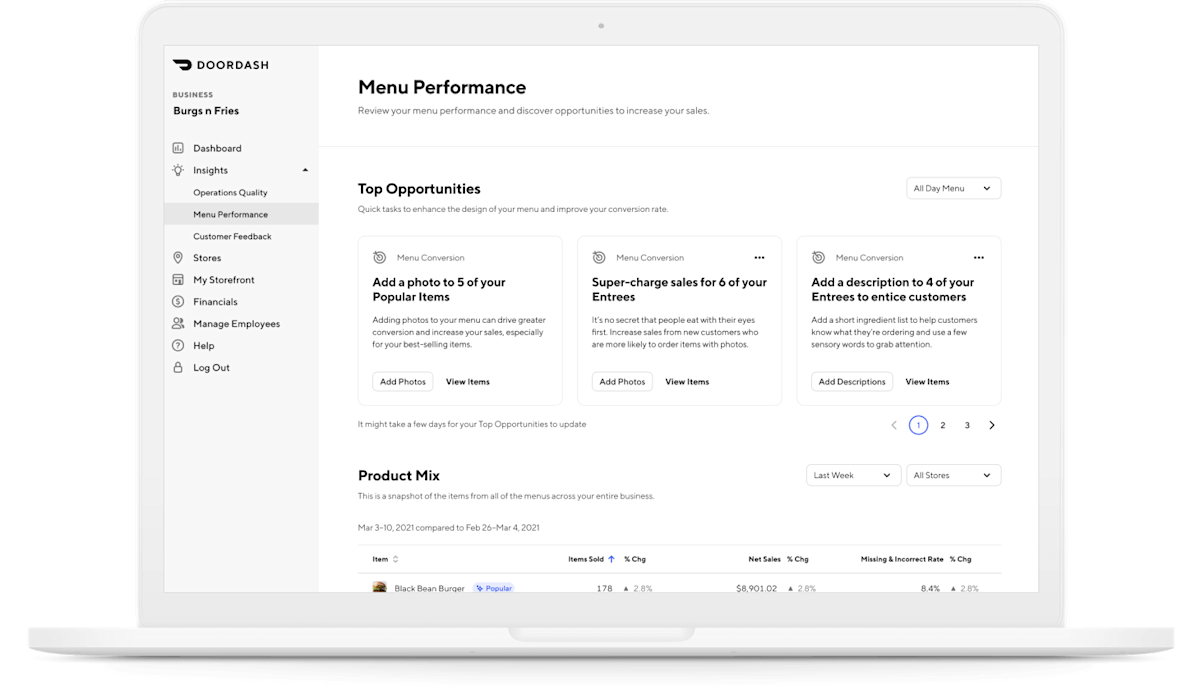Click the Top Opportunities heading
The image size is (1200, 690).
419,189
